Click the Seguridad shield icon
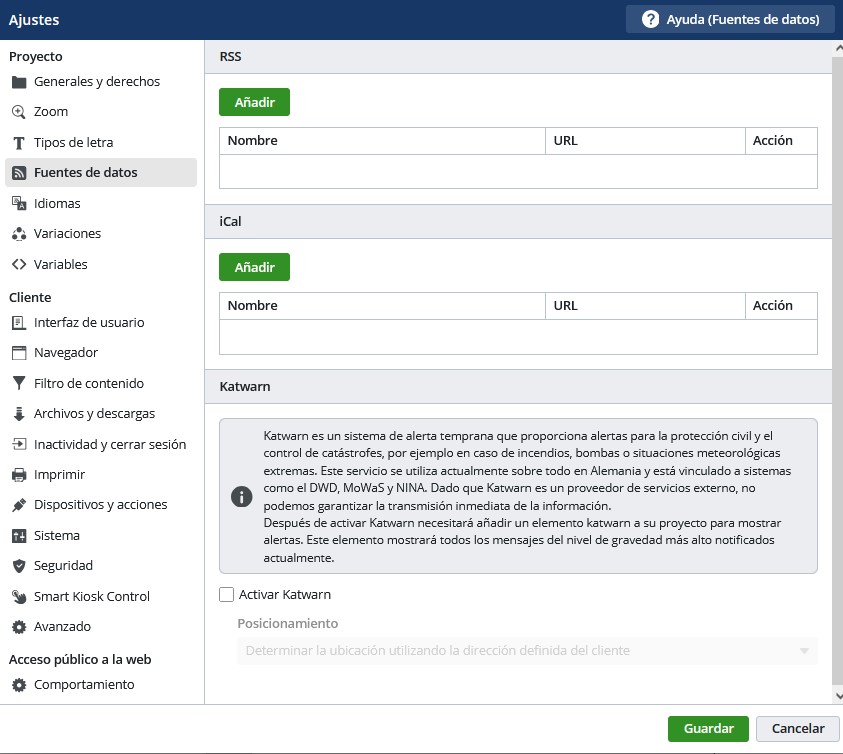This screenshot has width=843, height=754. [x=18, y=566]
